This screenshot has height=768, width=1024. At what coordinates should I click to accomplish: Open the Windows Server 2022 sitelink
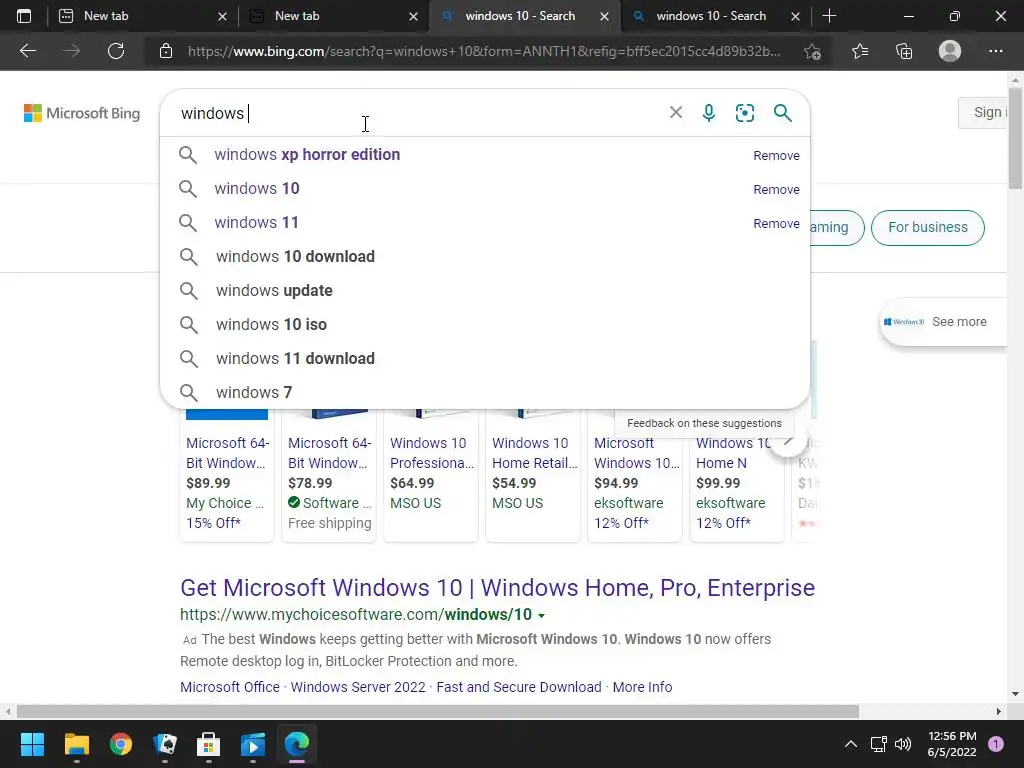coord(358,687)
